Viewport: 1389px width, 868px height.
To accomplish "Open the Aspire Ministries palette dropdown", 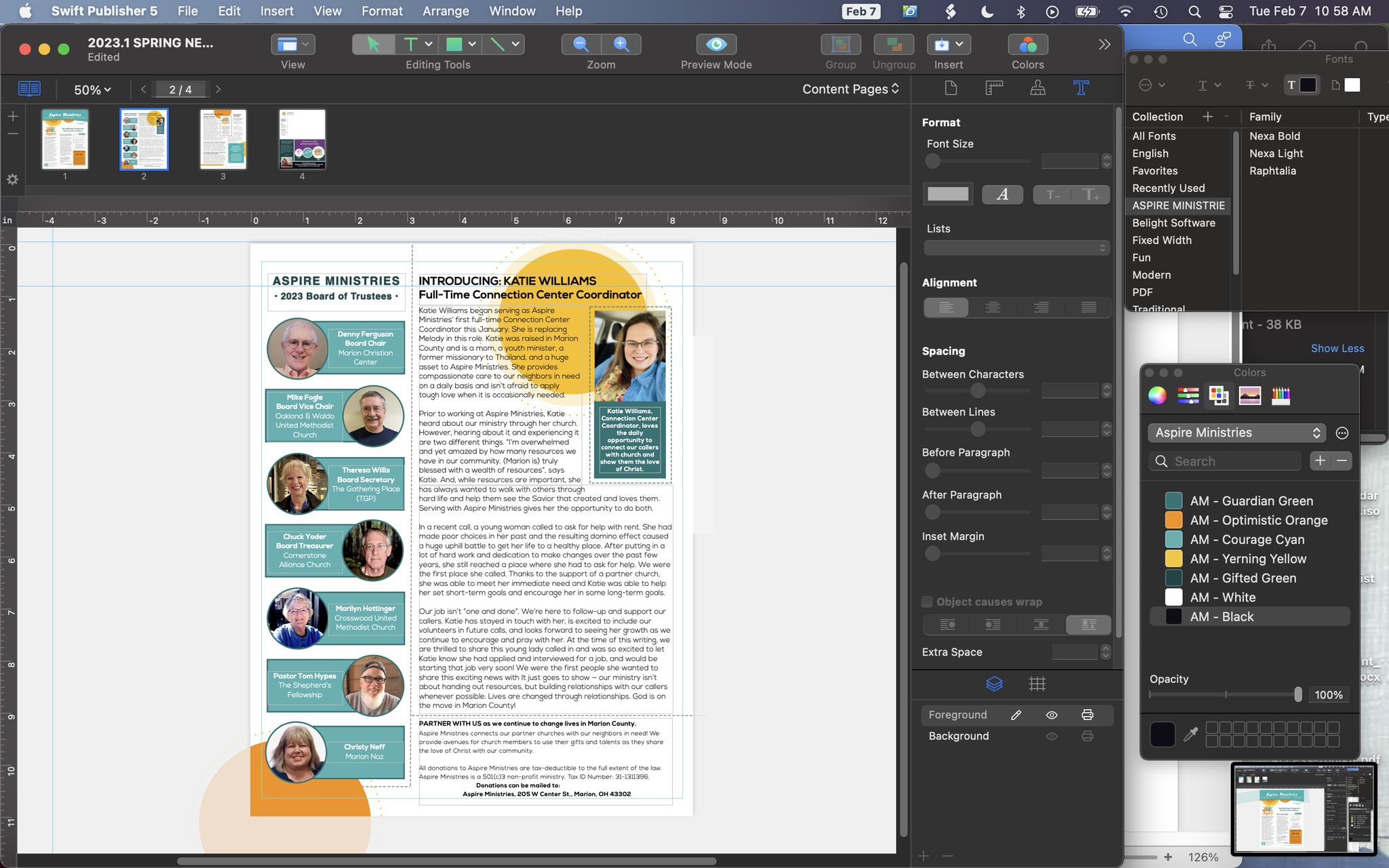I will pos(1236,433).
